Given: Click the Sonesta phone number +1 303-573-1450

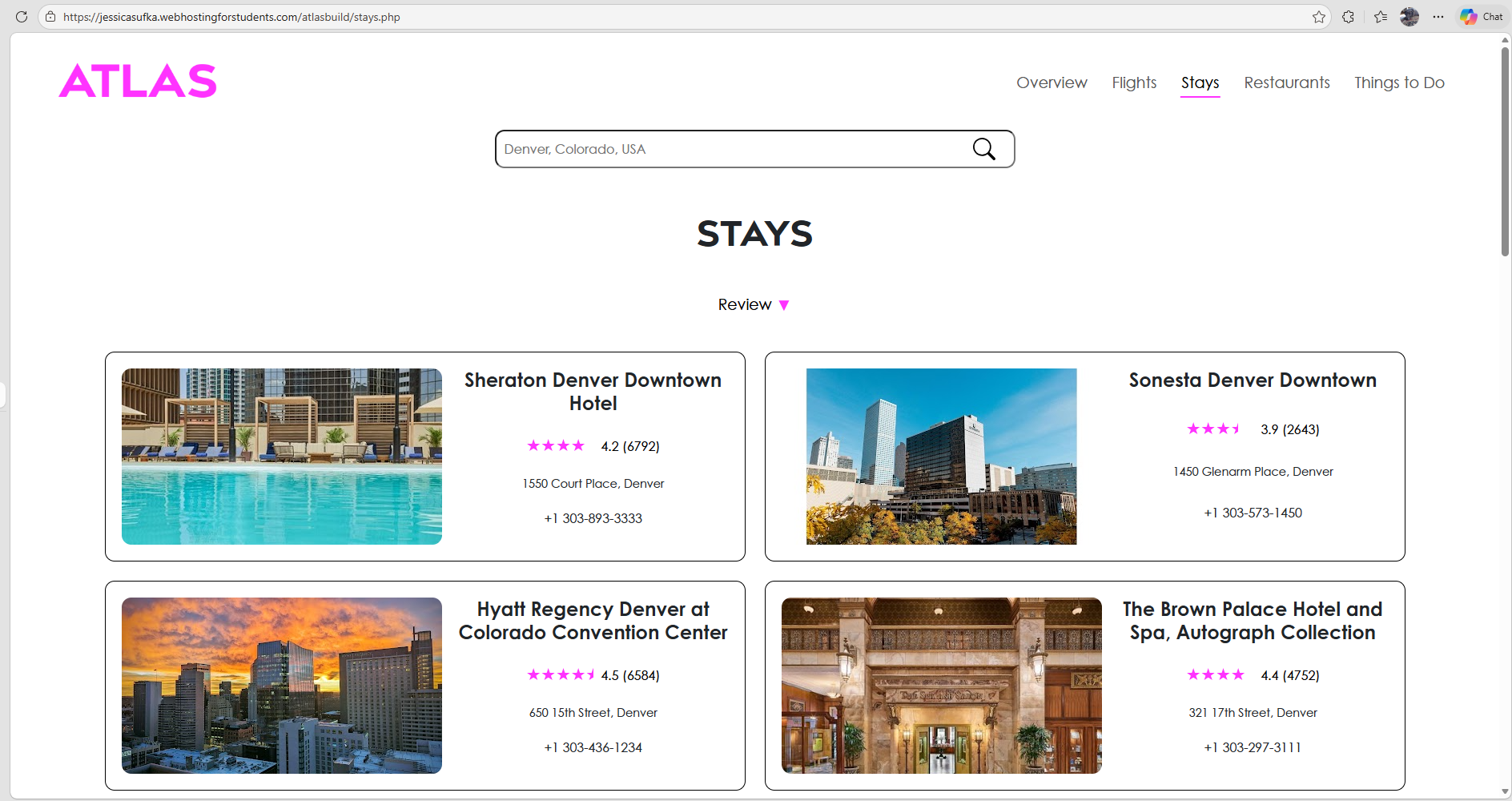Looking at the screenshot, I should [x=1253, y=513].
